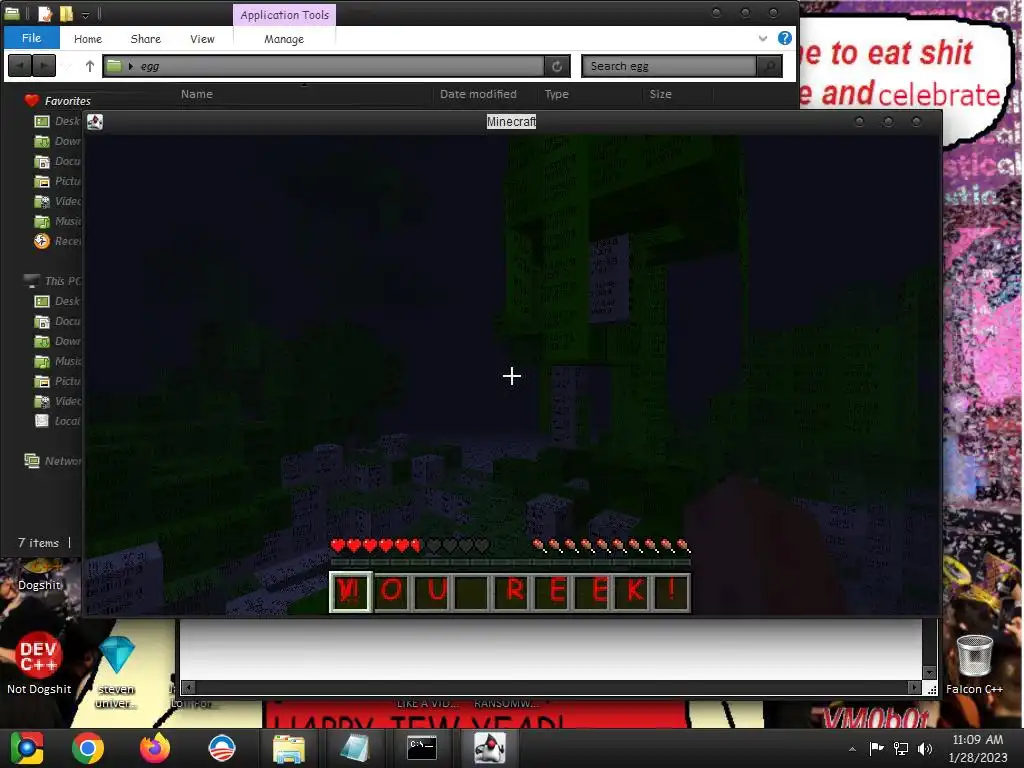The width and height of the screenshot is (1024, 768).
Task: Select hotbar slot with letter O
Action: tap(391, 592)
